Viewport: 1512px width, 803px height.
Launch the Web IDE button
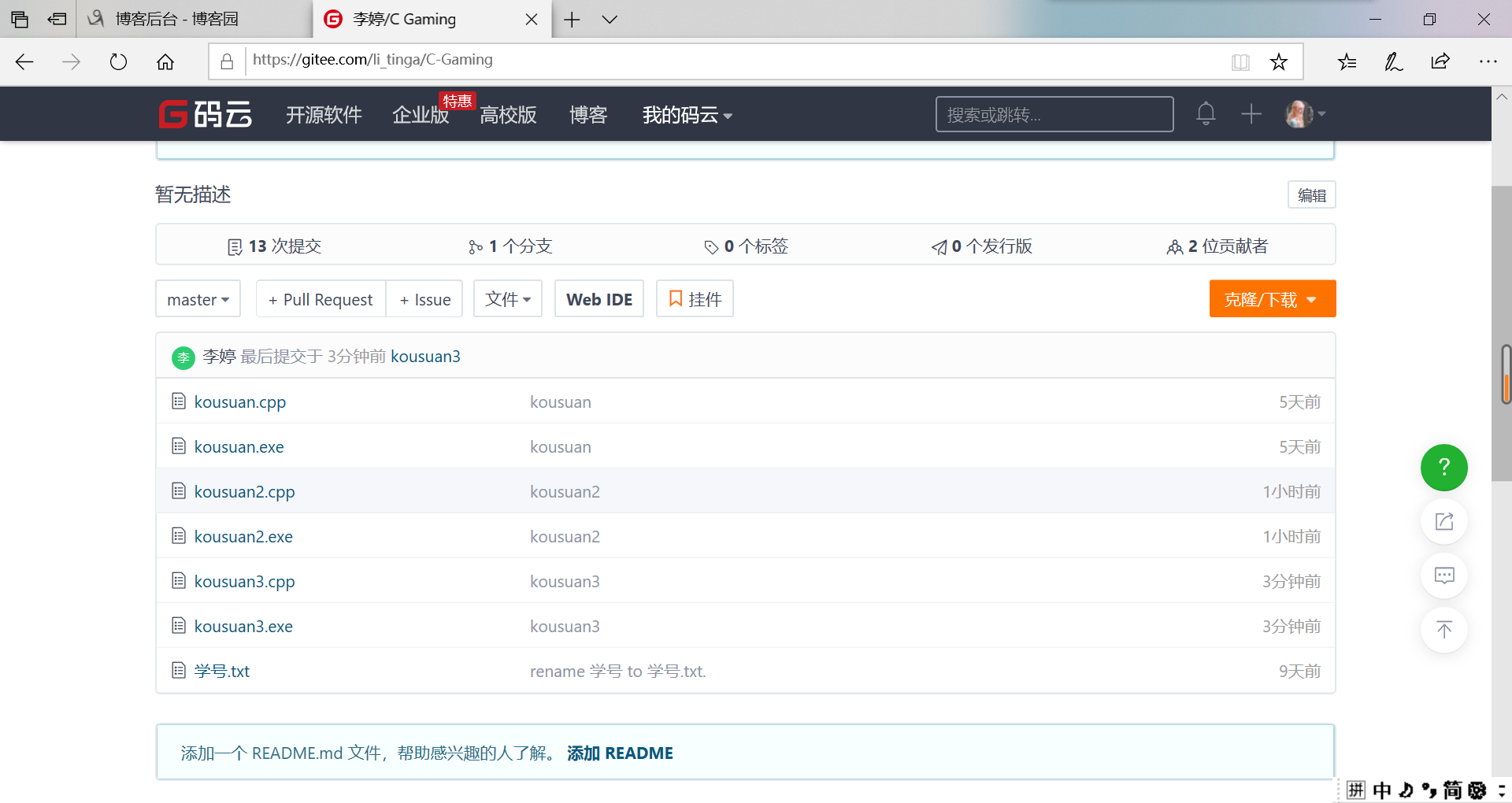point(599,299)
